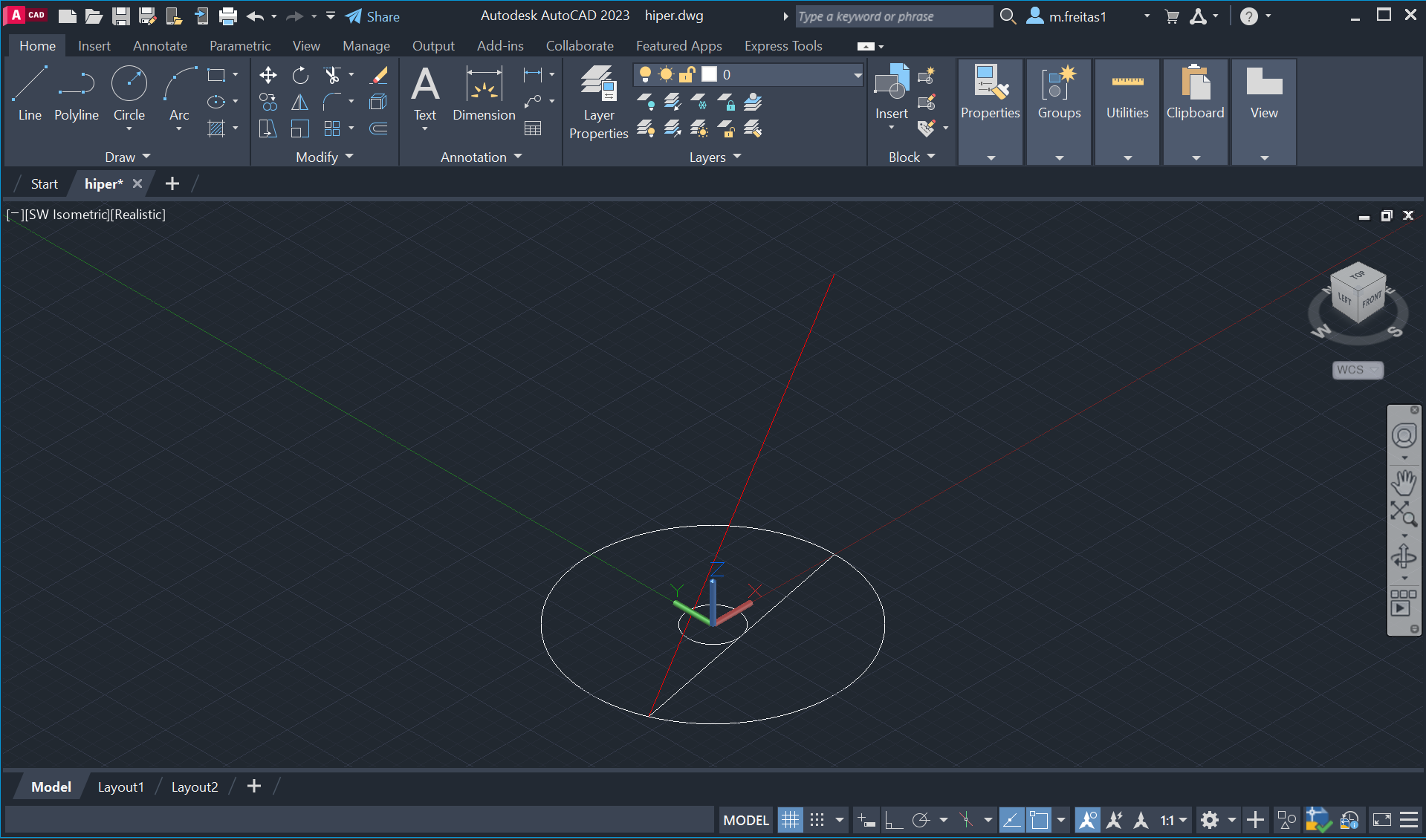The height and width of the screenshot is (840, 1426).
Task: Select the Pan hand tool in navigation bar
Action: (x=1403, y=483)
